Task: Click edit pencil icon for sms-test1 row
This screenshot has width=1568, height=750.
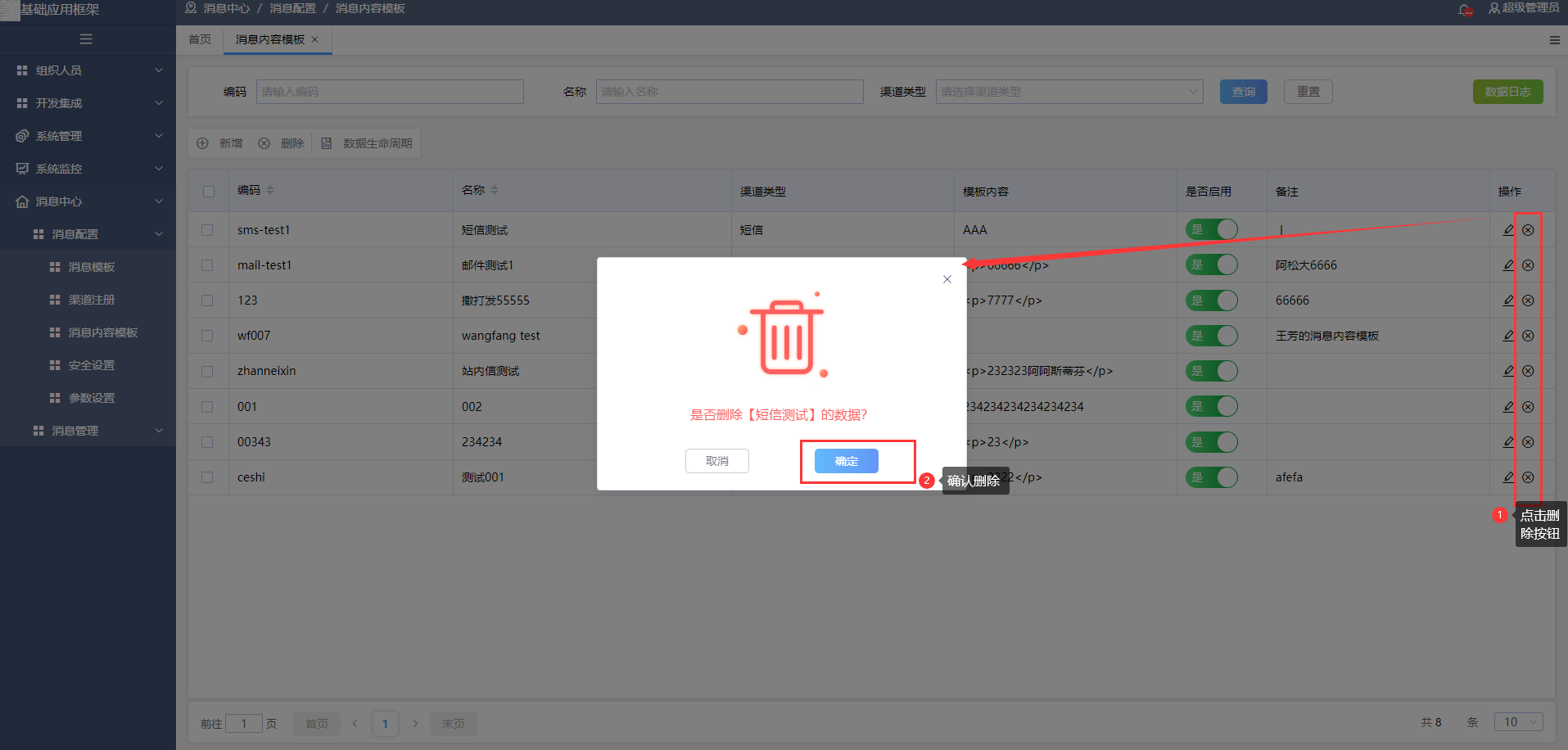Action: (x=1508, y=230)
